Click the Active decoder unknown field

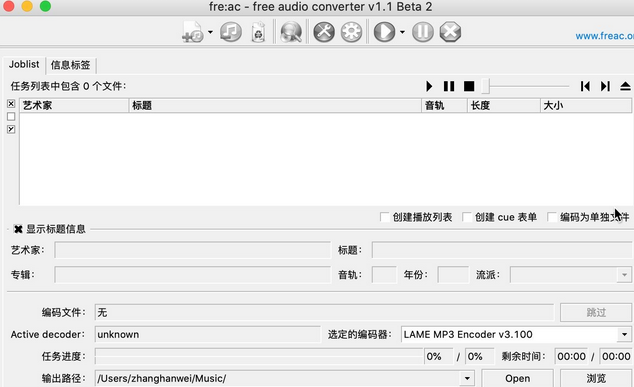click(207, 334)
